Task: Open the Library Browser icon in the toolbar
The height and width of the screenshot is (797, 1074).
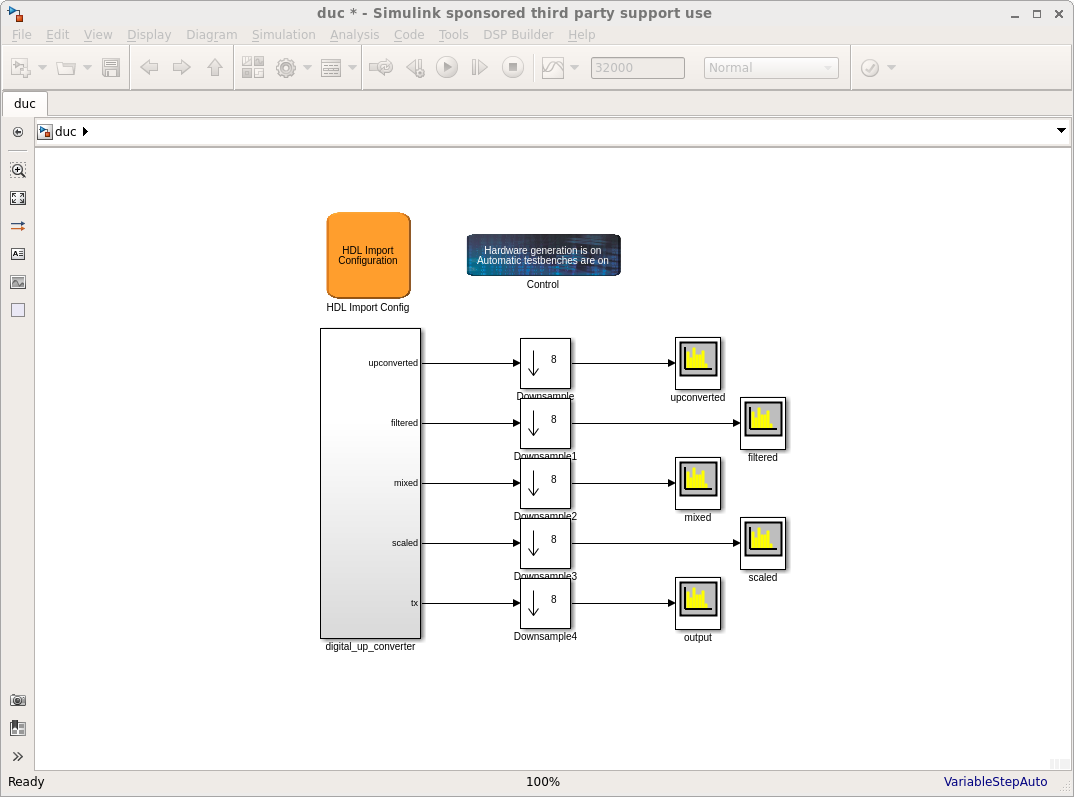Action: pyautogui.click(x=253, y=68)
